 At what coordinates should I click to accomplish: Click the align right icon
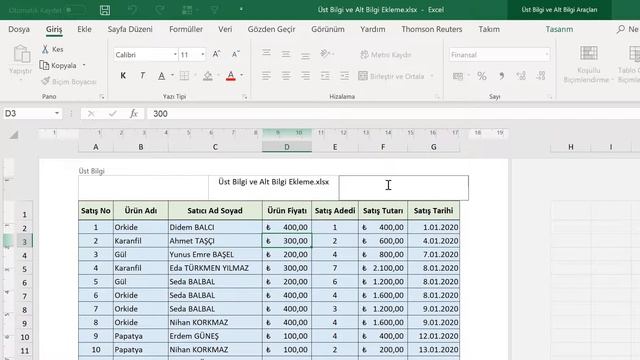pos(305,76)
